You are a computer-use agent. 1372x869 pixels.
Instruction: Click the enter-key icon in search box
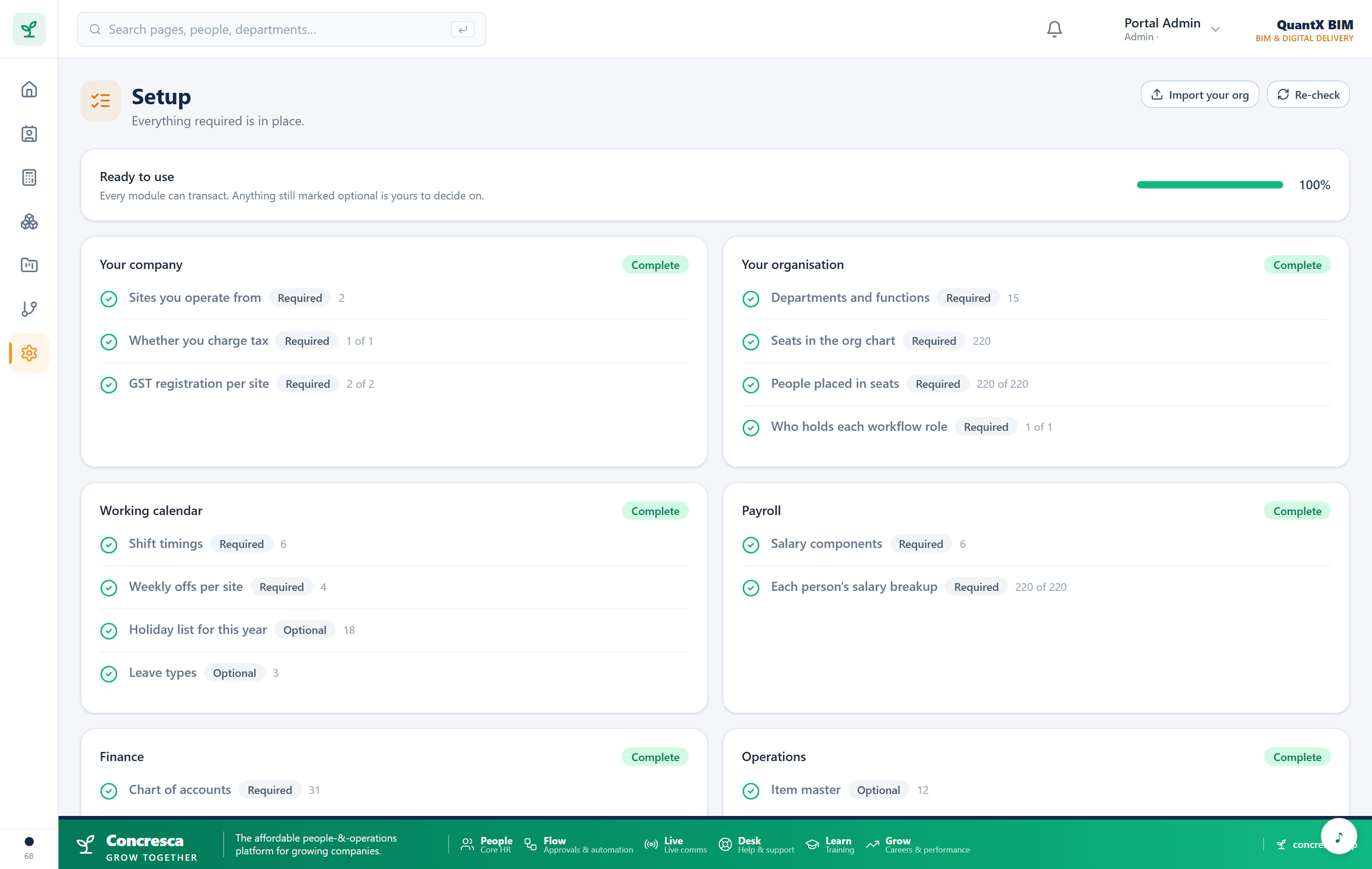pos(462,29)
